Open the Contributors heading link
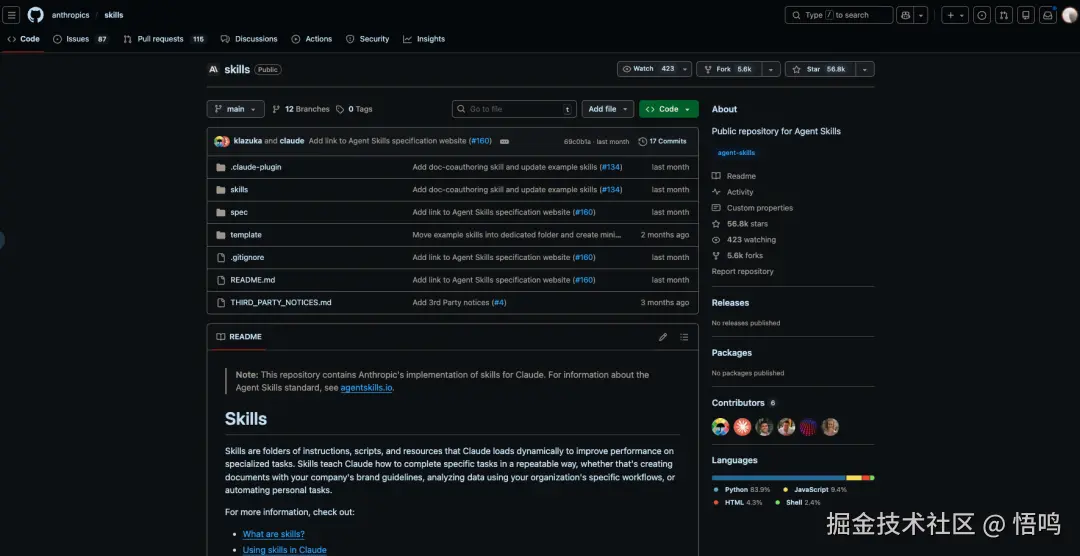 tap(744, 403)
